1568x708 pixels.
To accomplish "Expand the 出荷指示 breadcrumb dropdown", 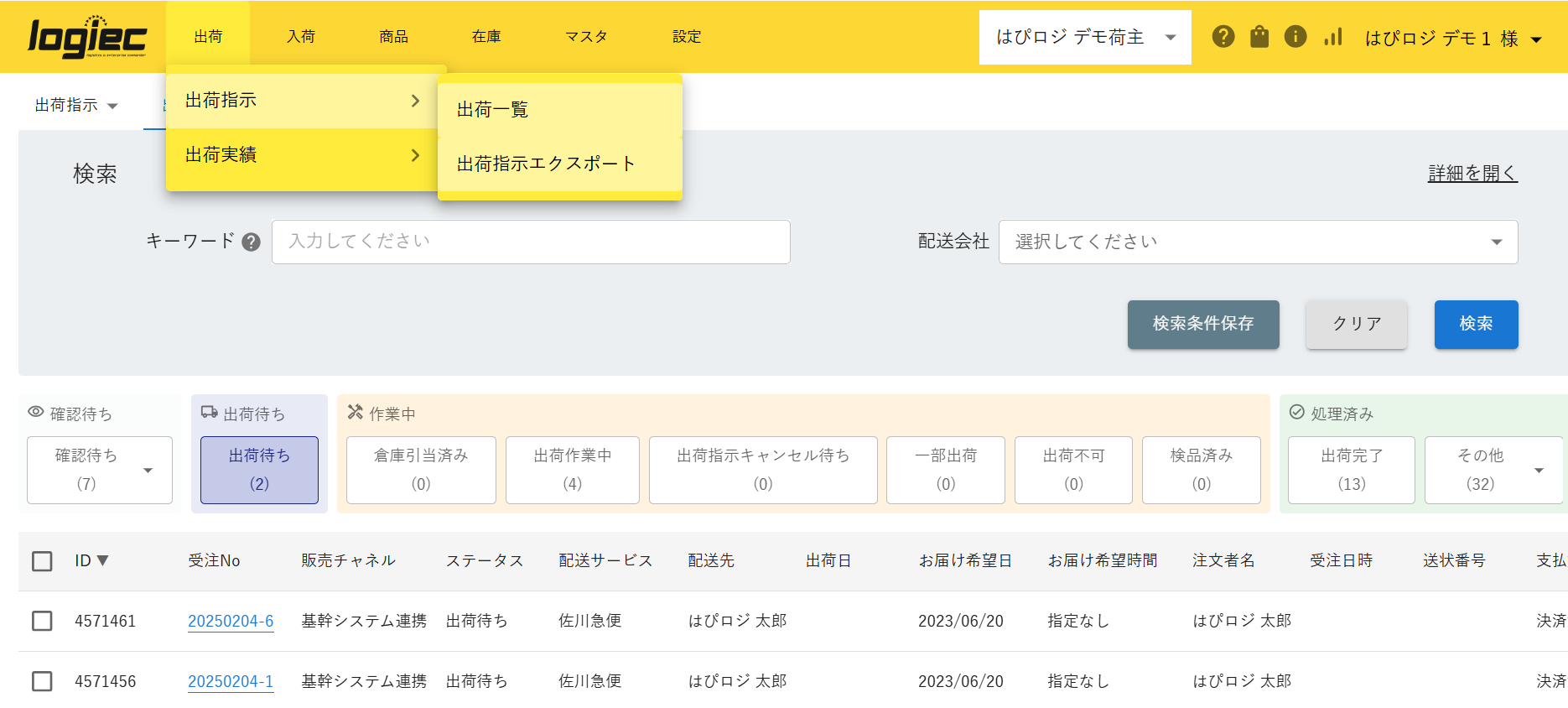I will 76,106.
